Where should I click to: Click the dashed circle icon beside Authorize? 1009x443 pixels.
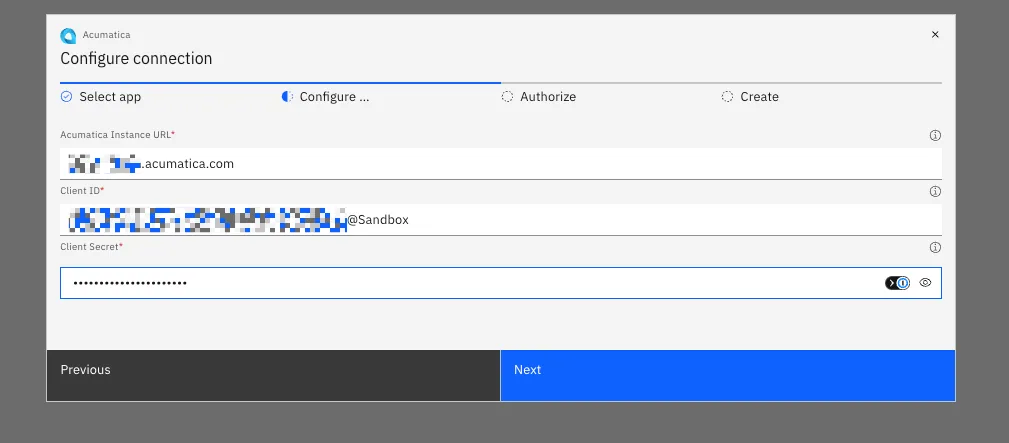[507, 97]
